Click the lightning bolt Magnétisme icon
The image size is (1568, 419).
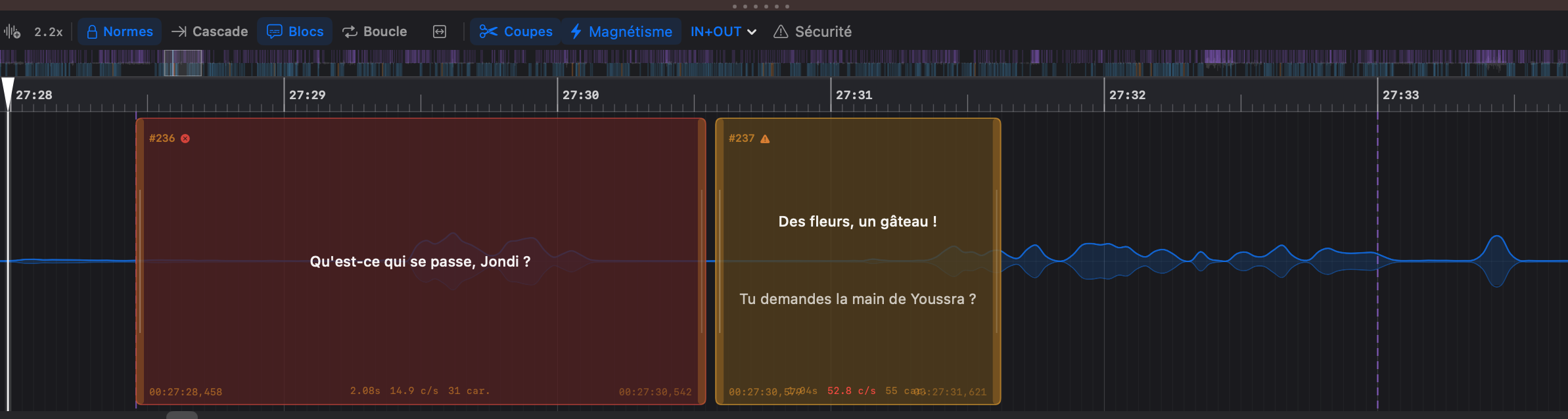[576, 32]
